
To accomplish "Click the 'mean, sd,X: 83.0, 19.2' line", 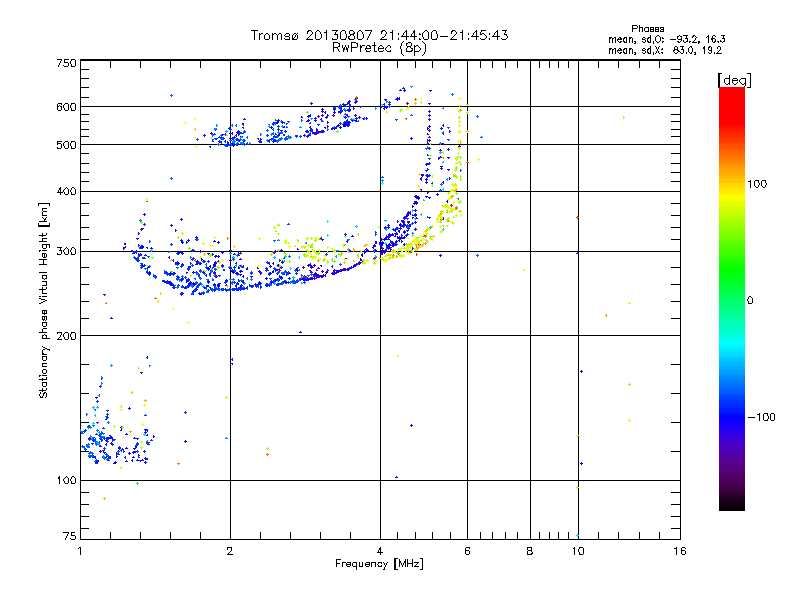I will click(x=665, y=50).
